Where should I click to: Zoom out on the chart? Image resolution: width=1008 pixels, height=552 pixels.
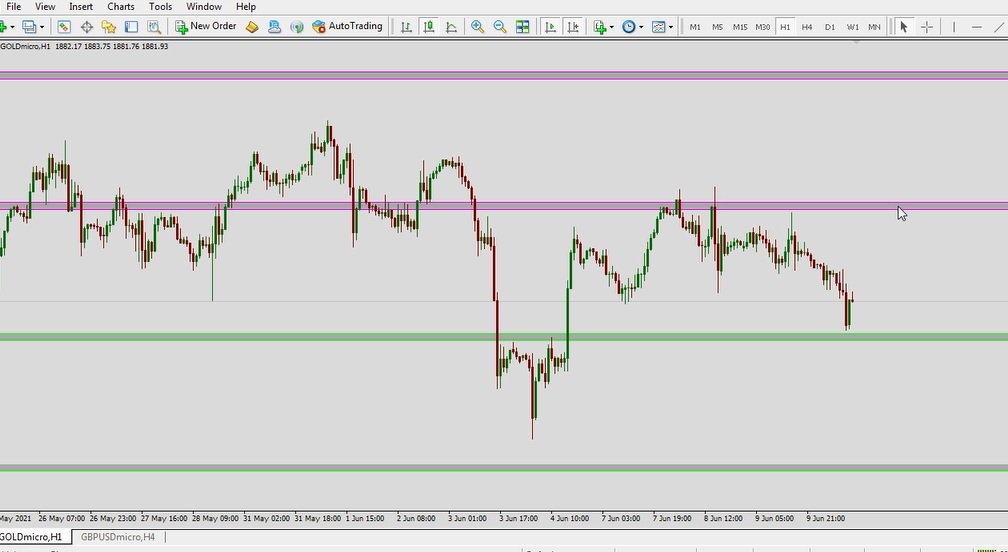tap(500, 26)
